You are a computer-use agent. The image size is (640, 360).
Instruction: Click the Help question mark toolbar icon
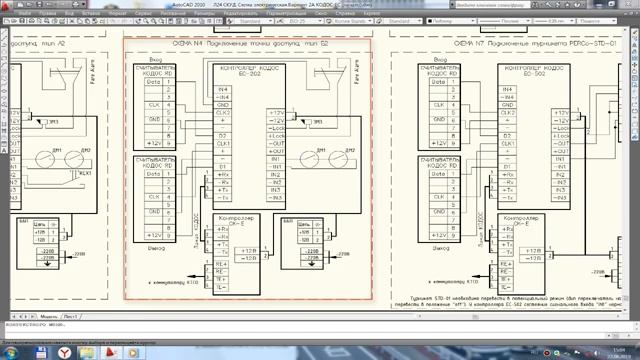pos(219,21)
